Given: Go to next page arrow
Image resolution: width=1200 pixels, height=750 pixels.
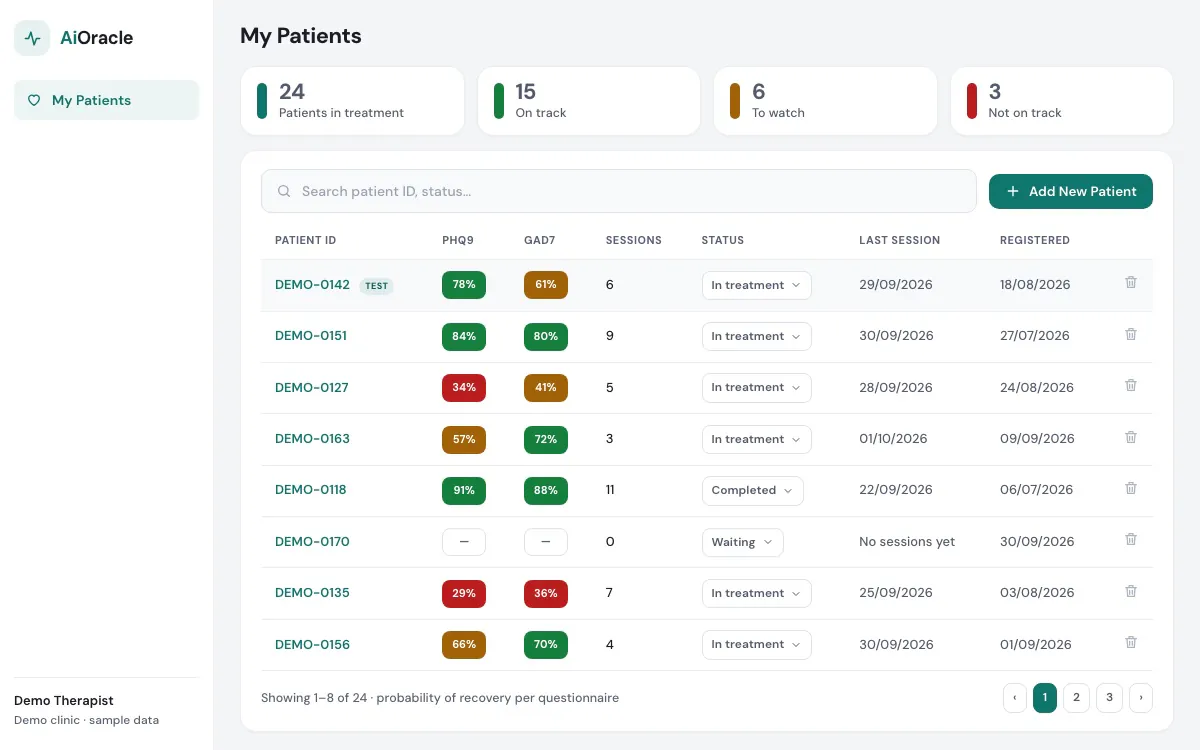Looking at the screenshot, I should tap(1141, 698).
